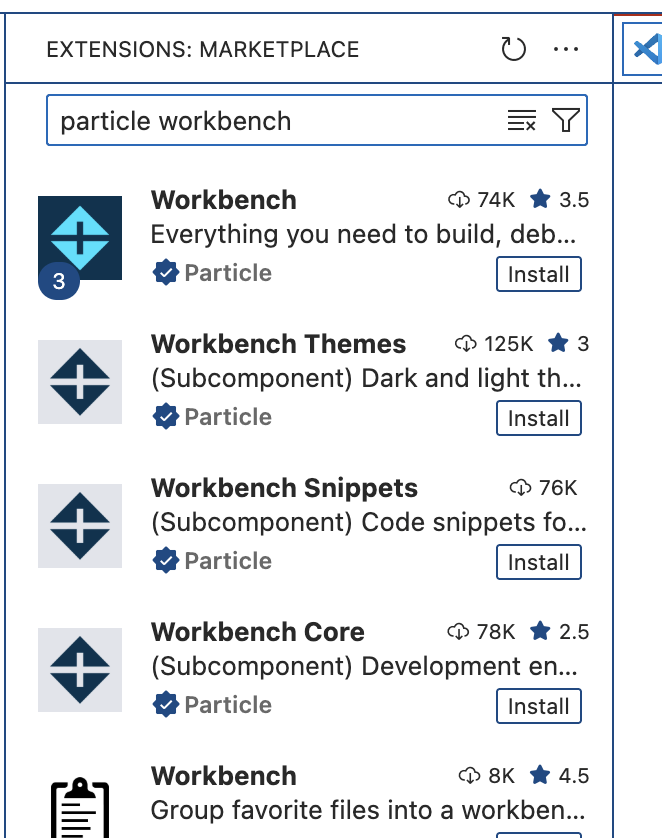Click the Workbench Themes extension icon

[80, 382]
